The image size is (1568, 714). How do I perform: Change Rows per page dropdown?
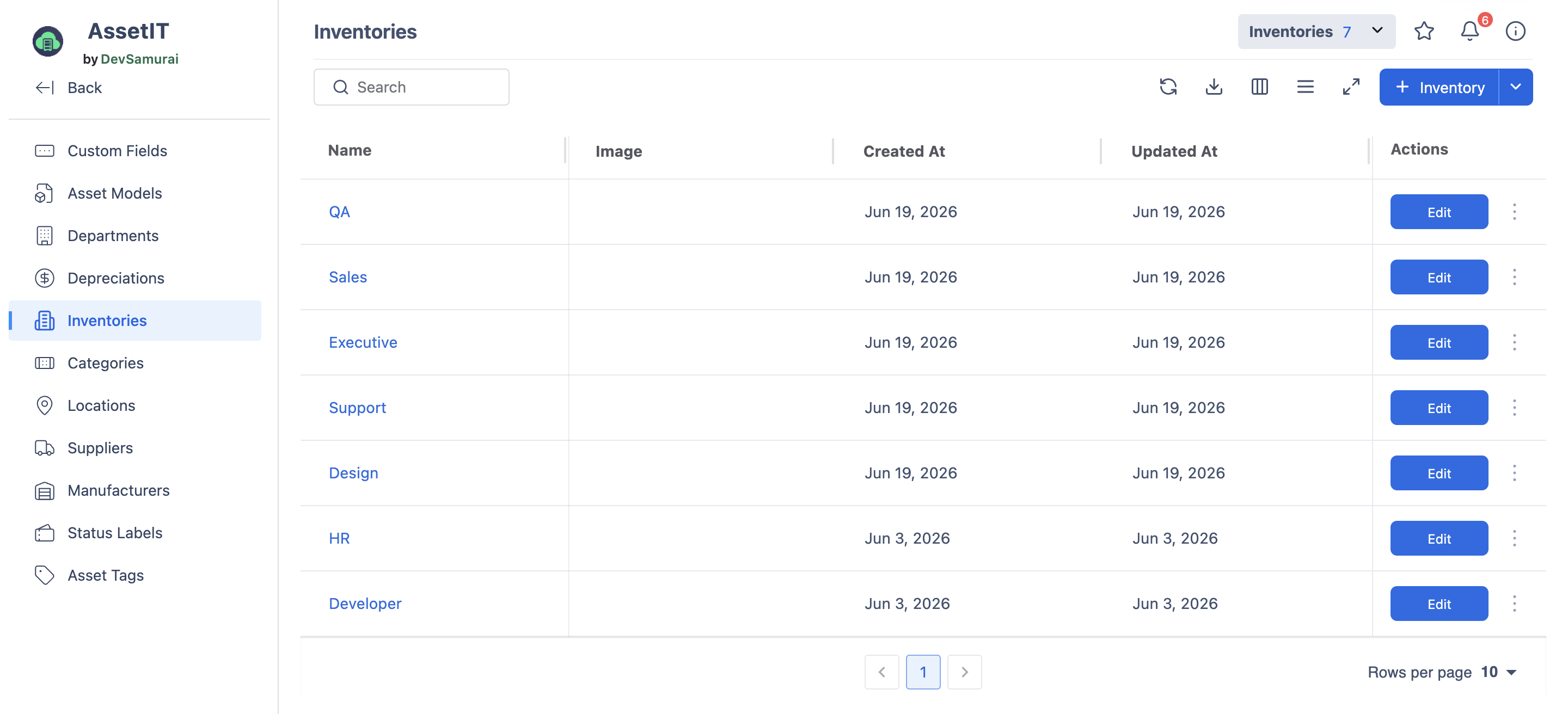[1499, 672]
